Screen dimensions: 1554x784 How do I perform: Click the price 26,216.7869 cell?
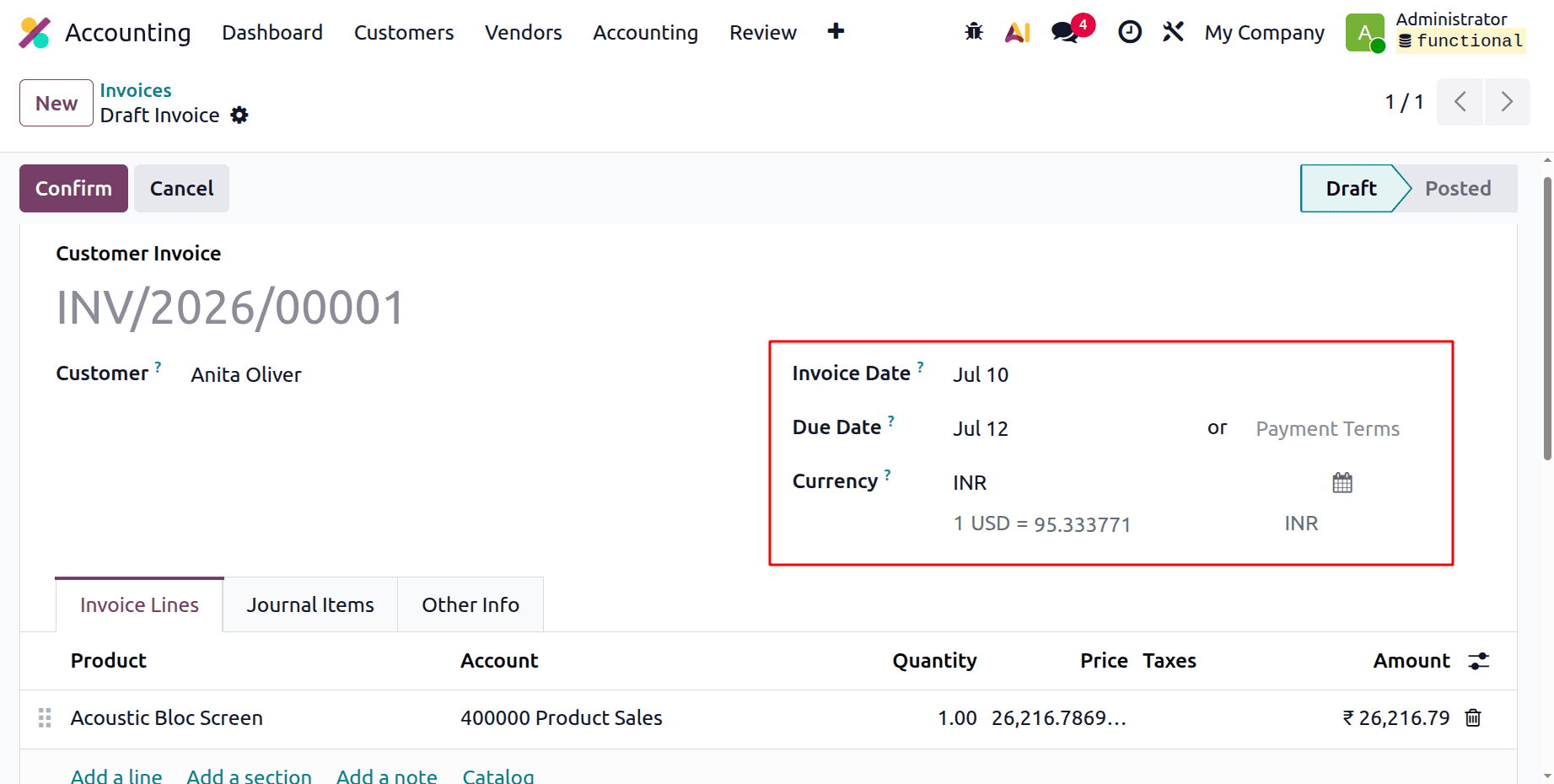point(1059,717)
